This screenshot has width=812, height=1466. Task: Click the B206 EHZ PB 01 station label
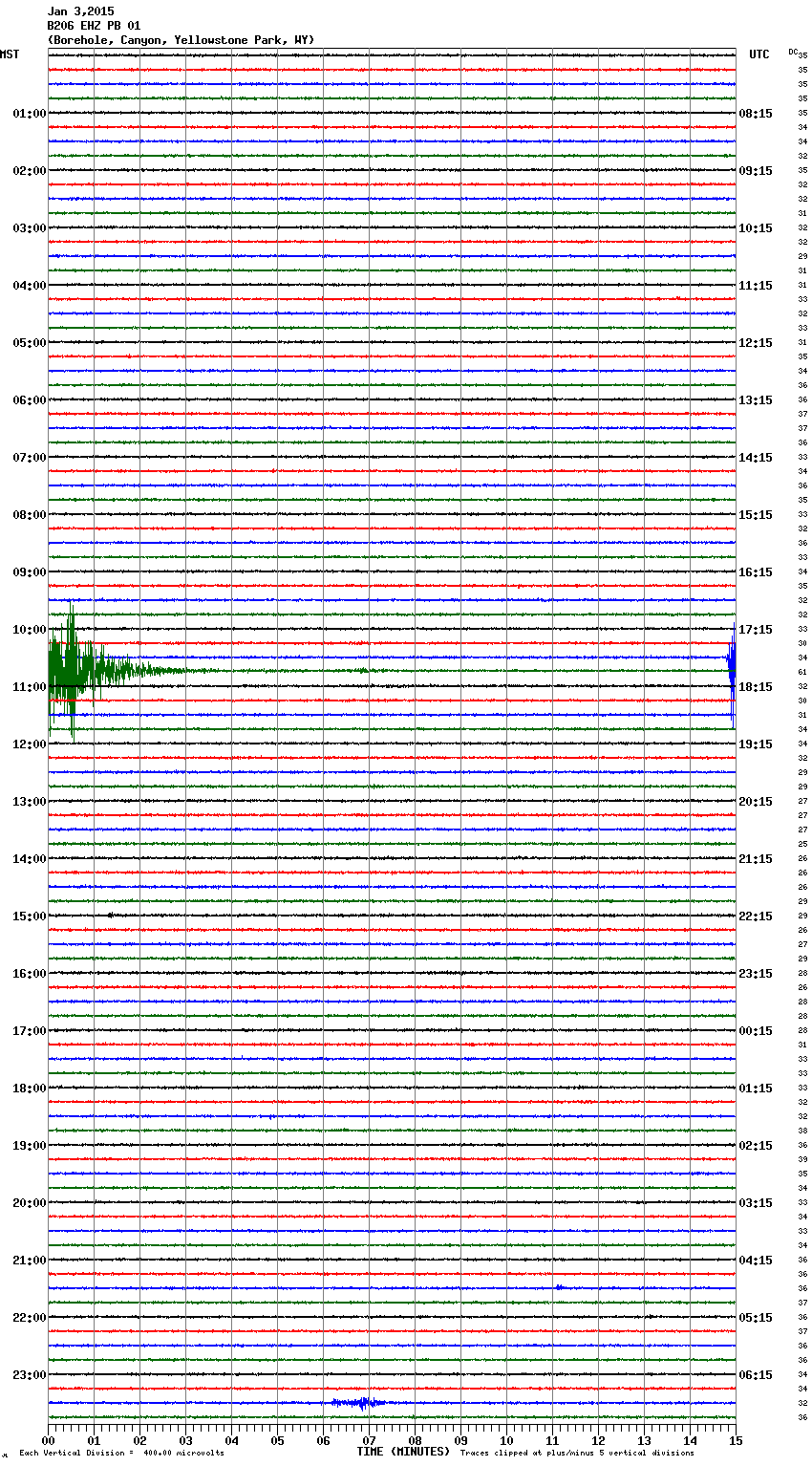94,26
